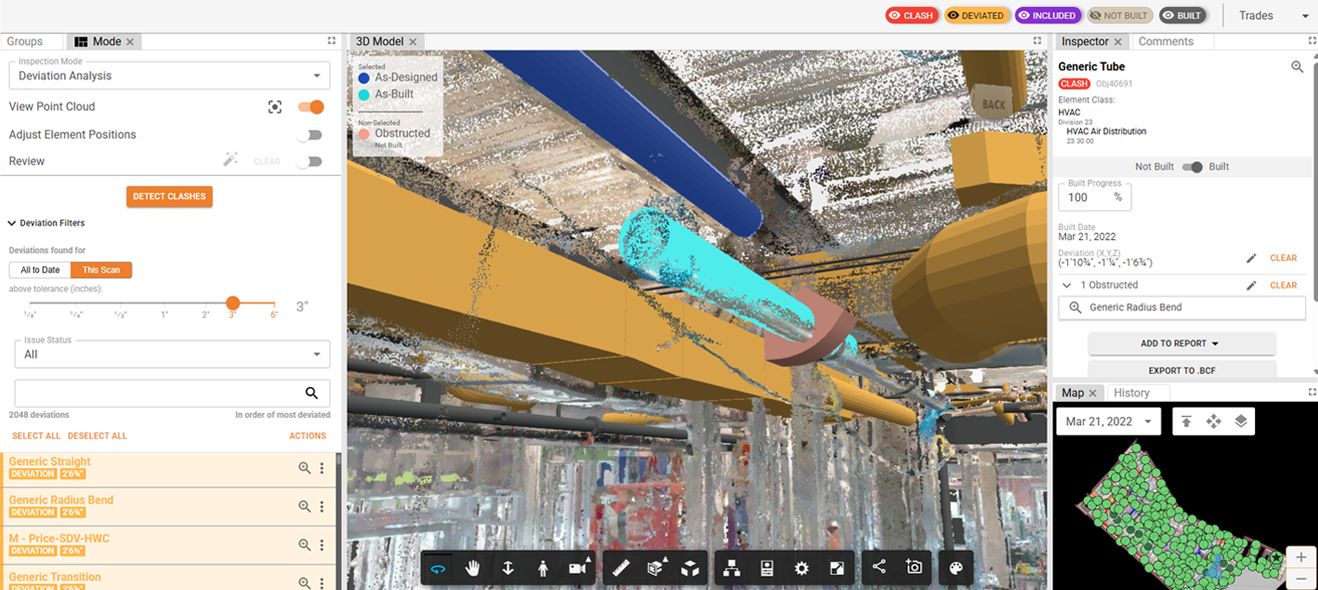Enable the Review switch

309,161
